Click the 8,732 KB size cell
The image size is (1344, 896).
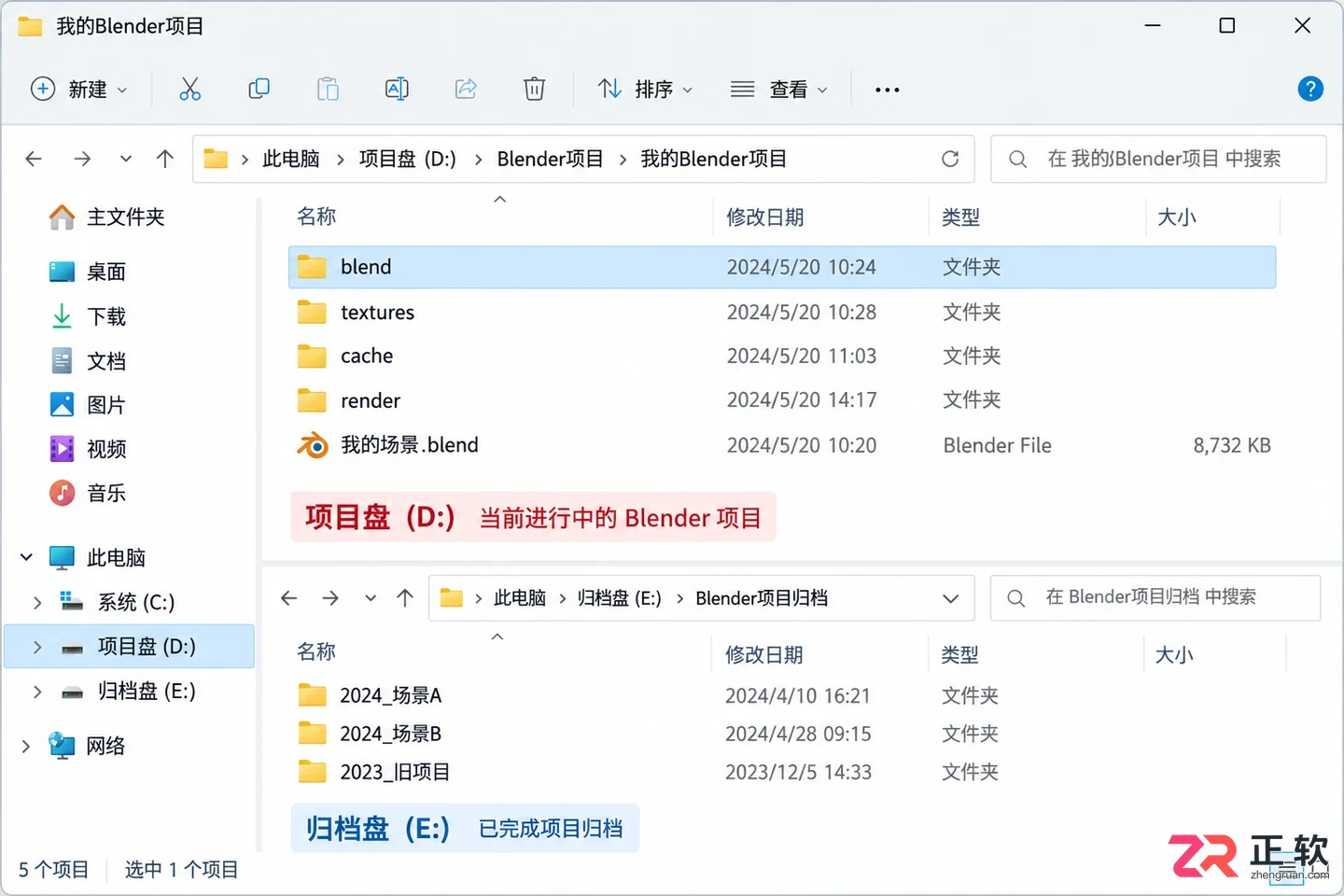click(1232, 445)
